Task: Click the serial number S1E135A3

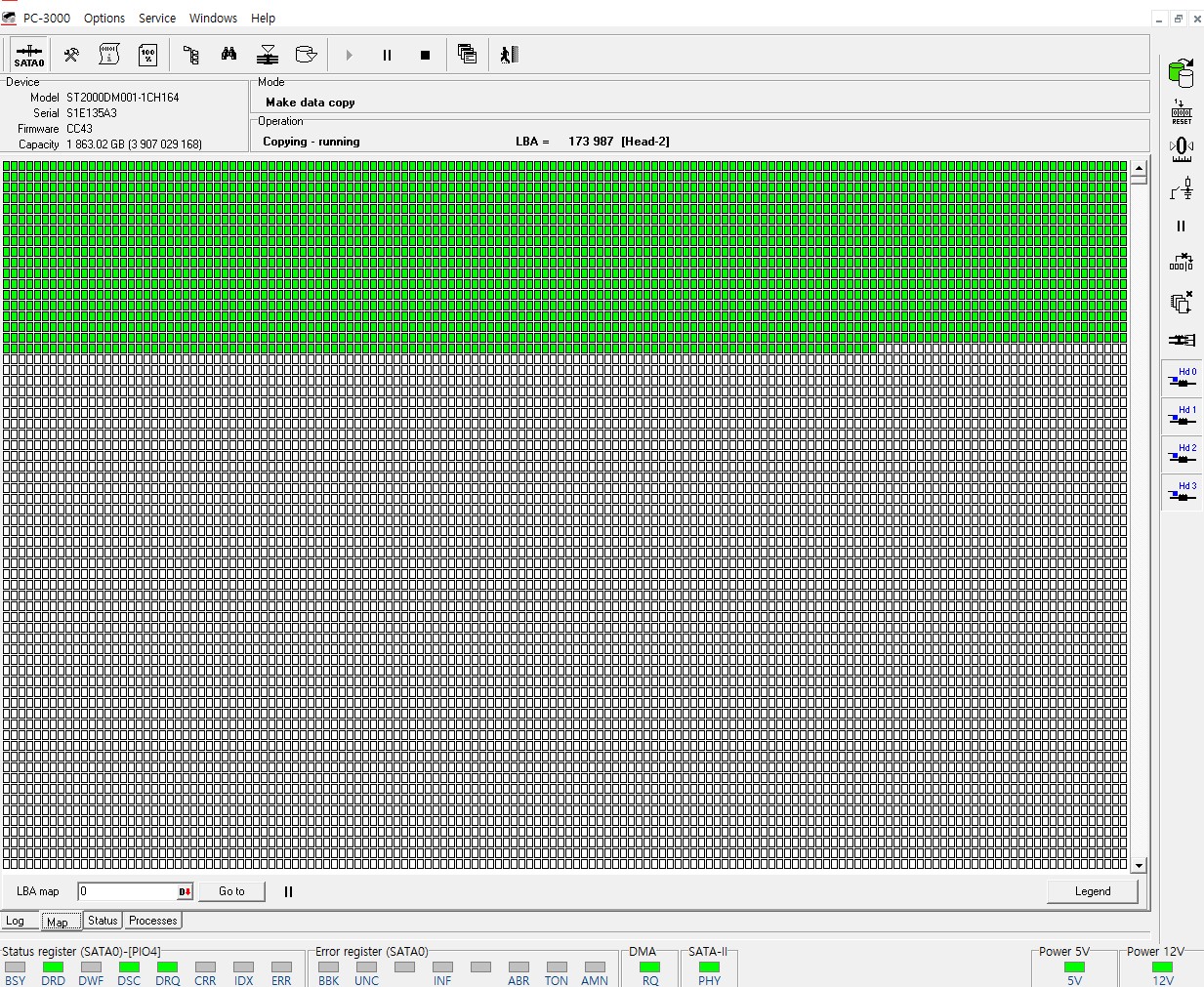Action: [92, 113]
